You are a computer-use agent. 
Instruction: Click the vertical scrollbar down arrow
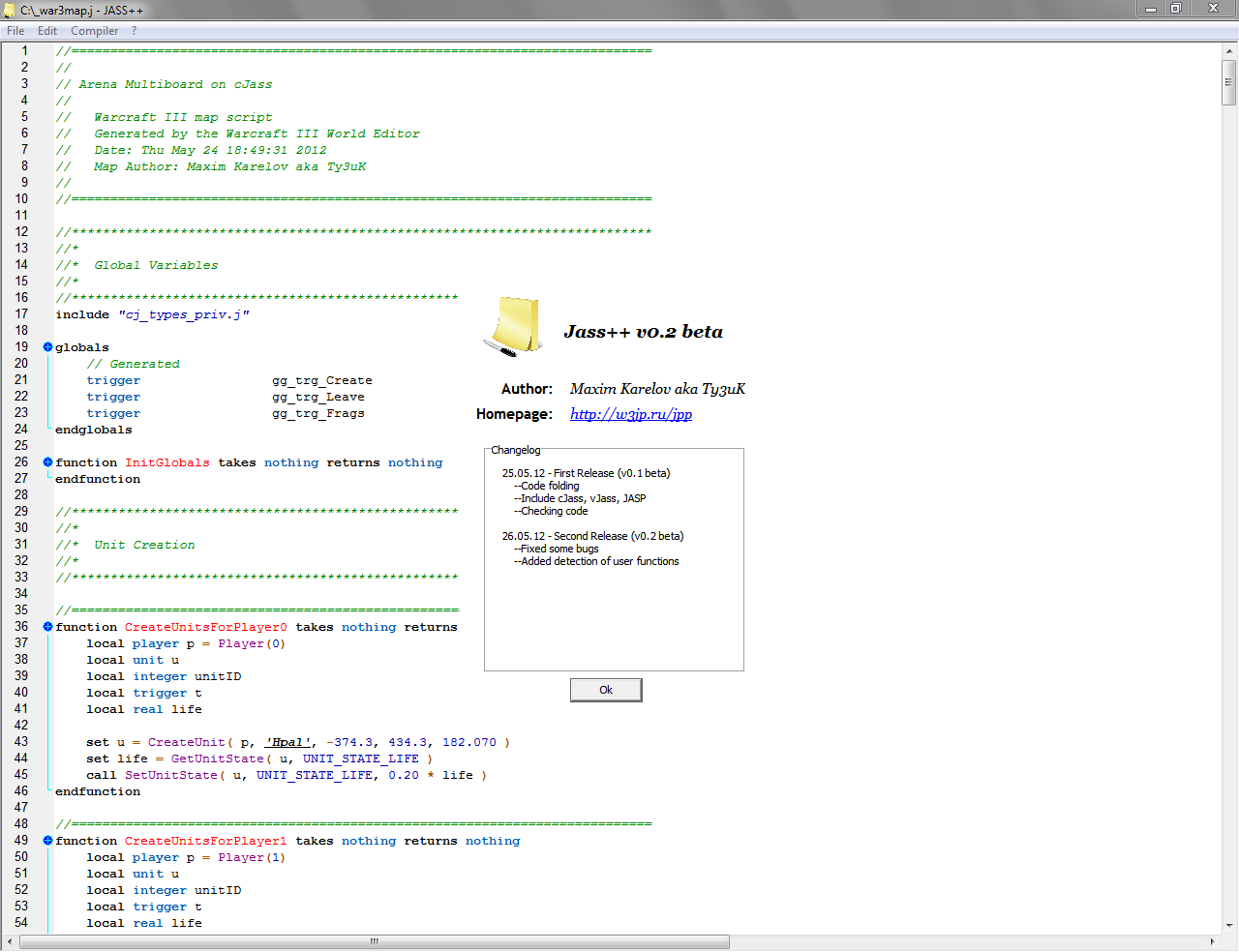(x=1229, y=925)
